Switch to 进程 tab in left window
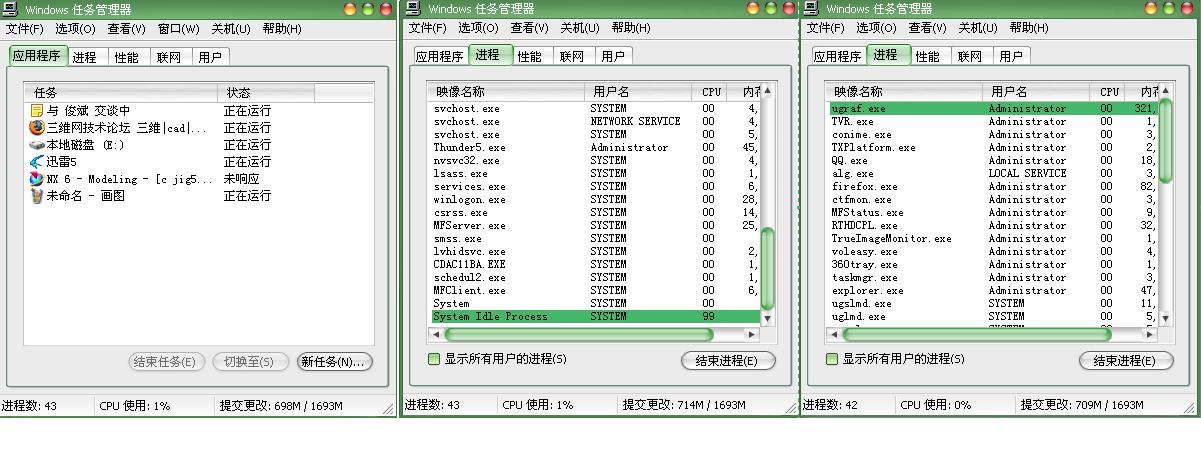 (x=84, y=57)
